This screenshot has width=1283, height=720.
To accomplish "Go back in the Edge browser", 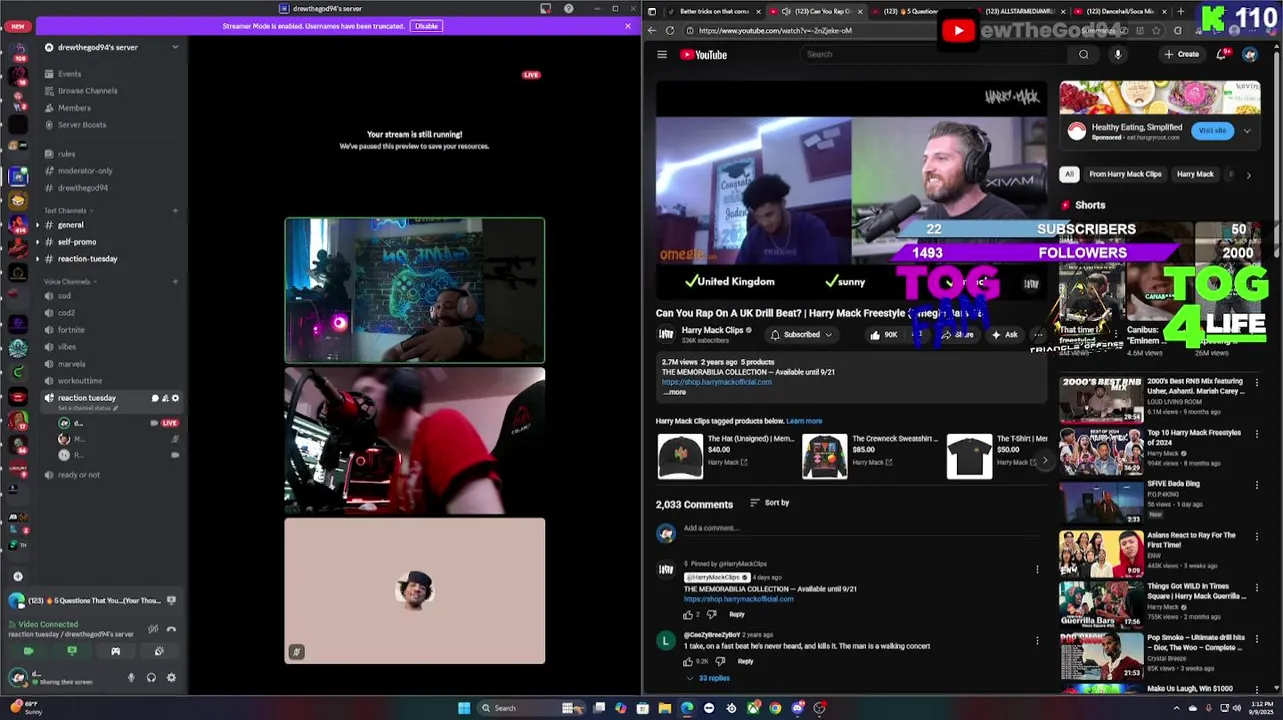I will point(652,31).
